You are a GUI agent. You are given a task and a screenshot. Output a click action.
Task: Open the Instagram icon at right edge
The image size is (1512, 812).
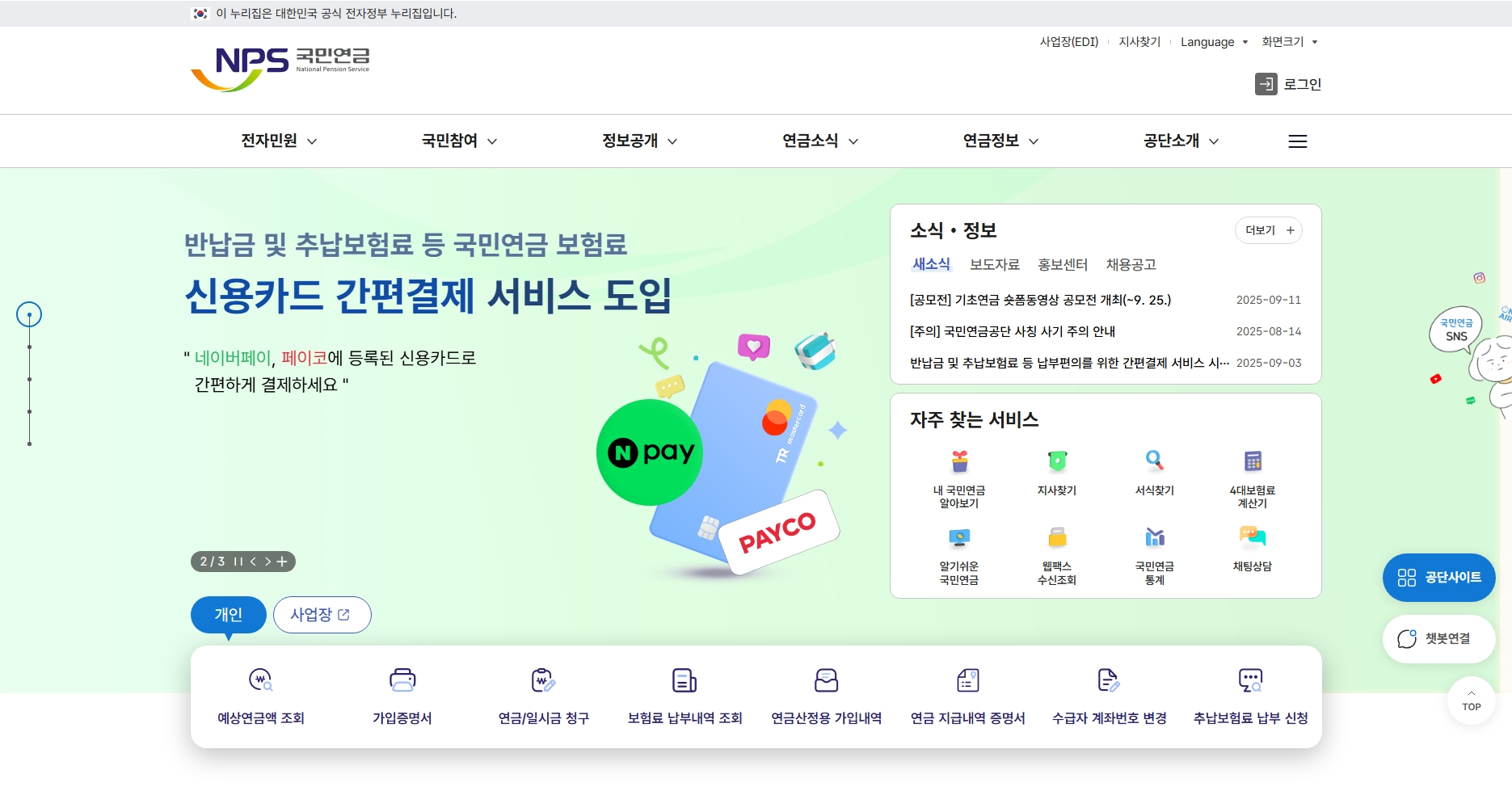click(1480, 278)
